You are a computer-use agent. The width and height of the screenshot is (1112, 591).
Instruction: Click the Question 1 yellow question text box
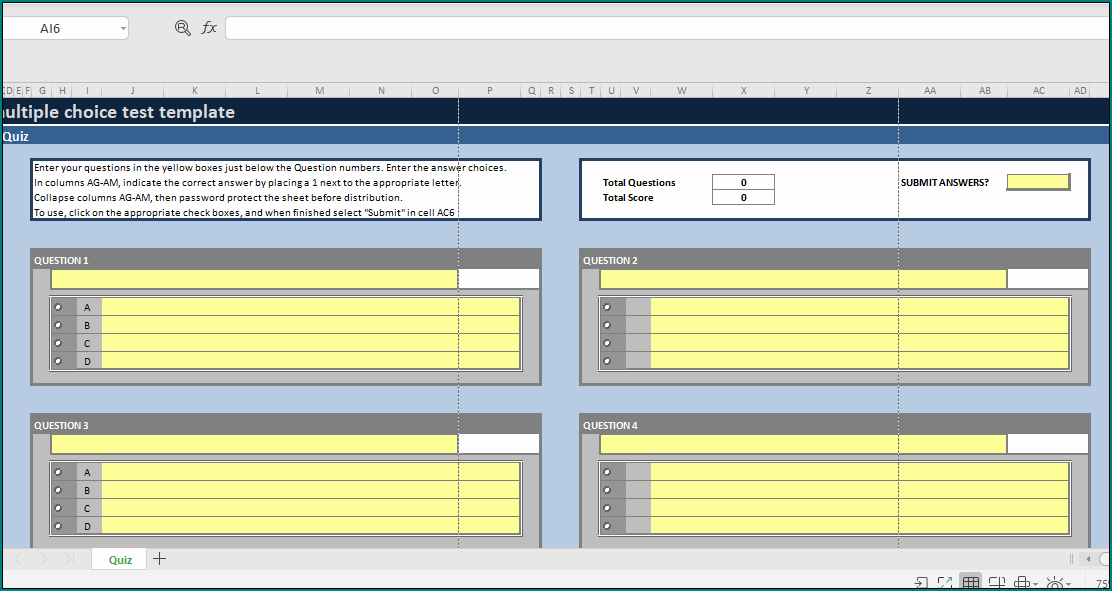pos(254,279)
